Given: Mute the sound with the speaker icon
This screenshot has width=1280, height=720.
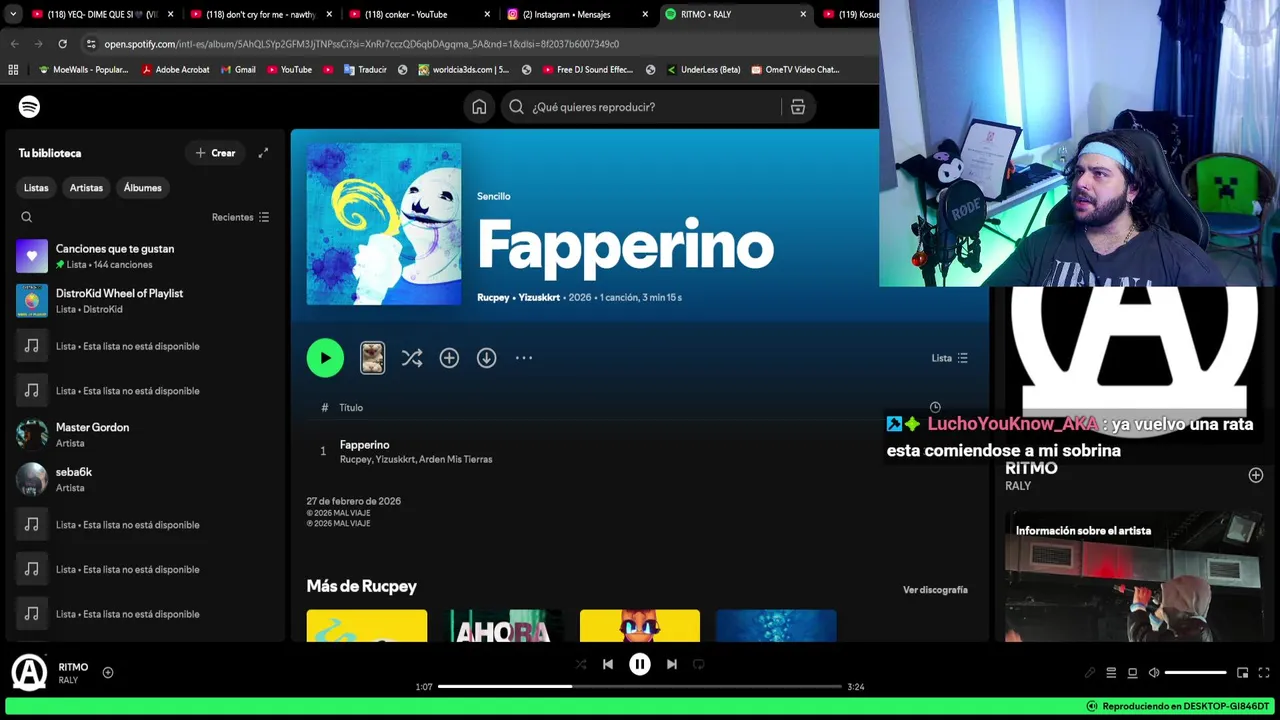Looking at the screenshot, I should pos(1154,673).
